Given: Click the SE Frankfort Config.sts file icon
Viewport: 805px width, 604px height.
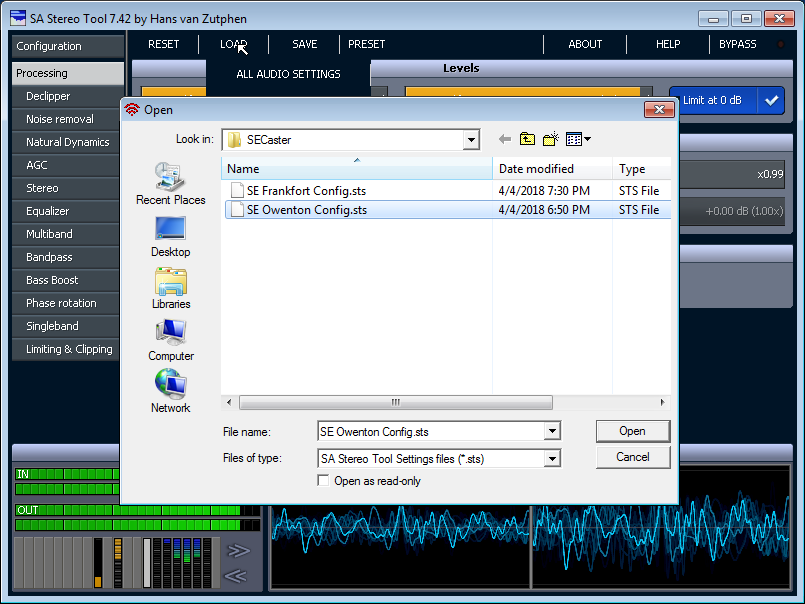Looking at the screenshot, I should (x=237, y=191).
